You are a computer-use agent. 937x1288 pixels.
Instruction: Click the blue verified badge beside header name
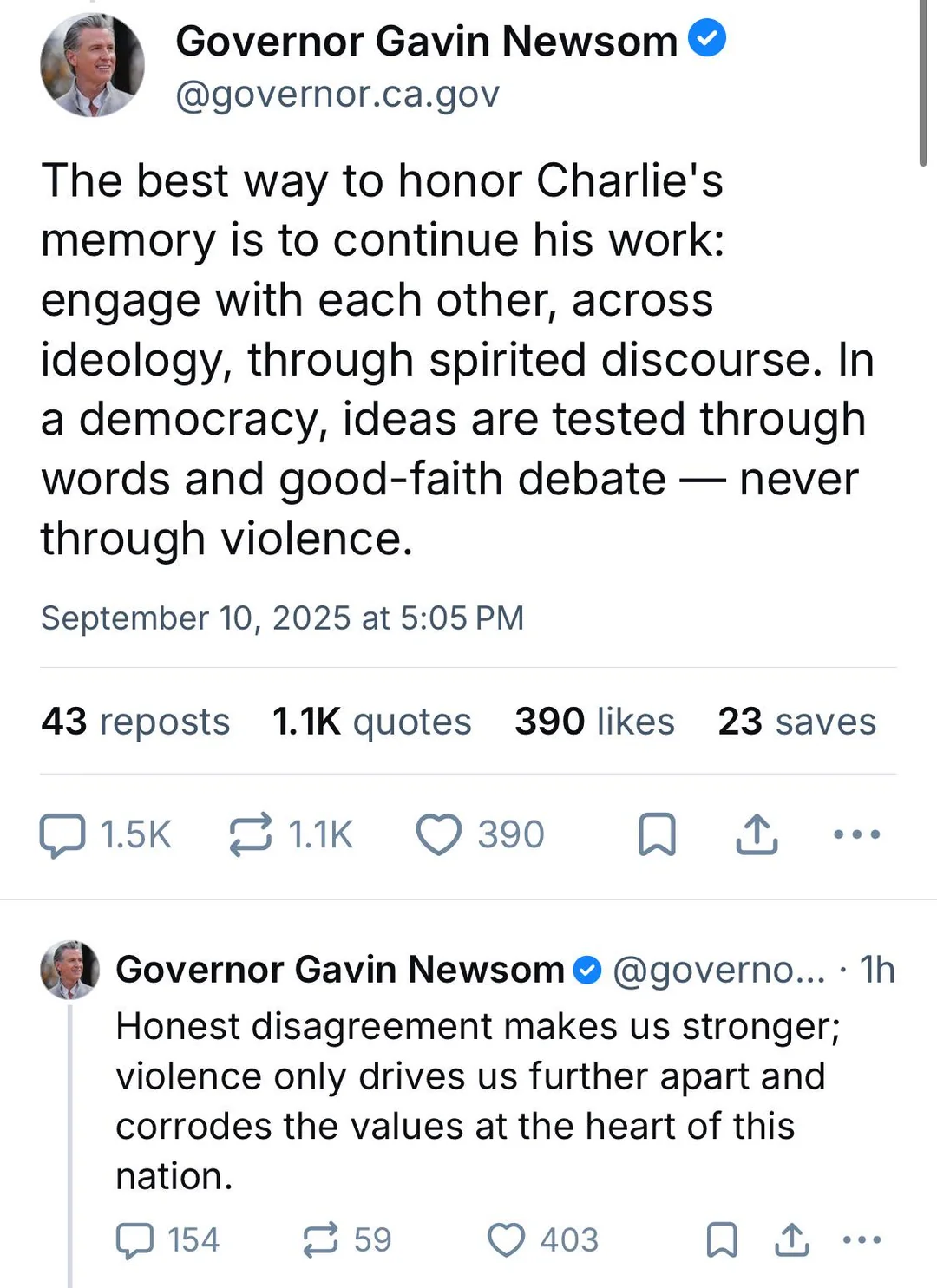(707, 39)
